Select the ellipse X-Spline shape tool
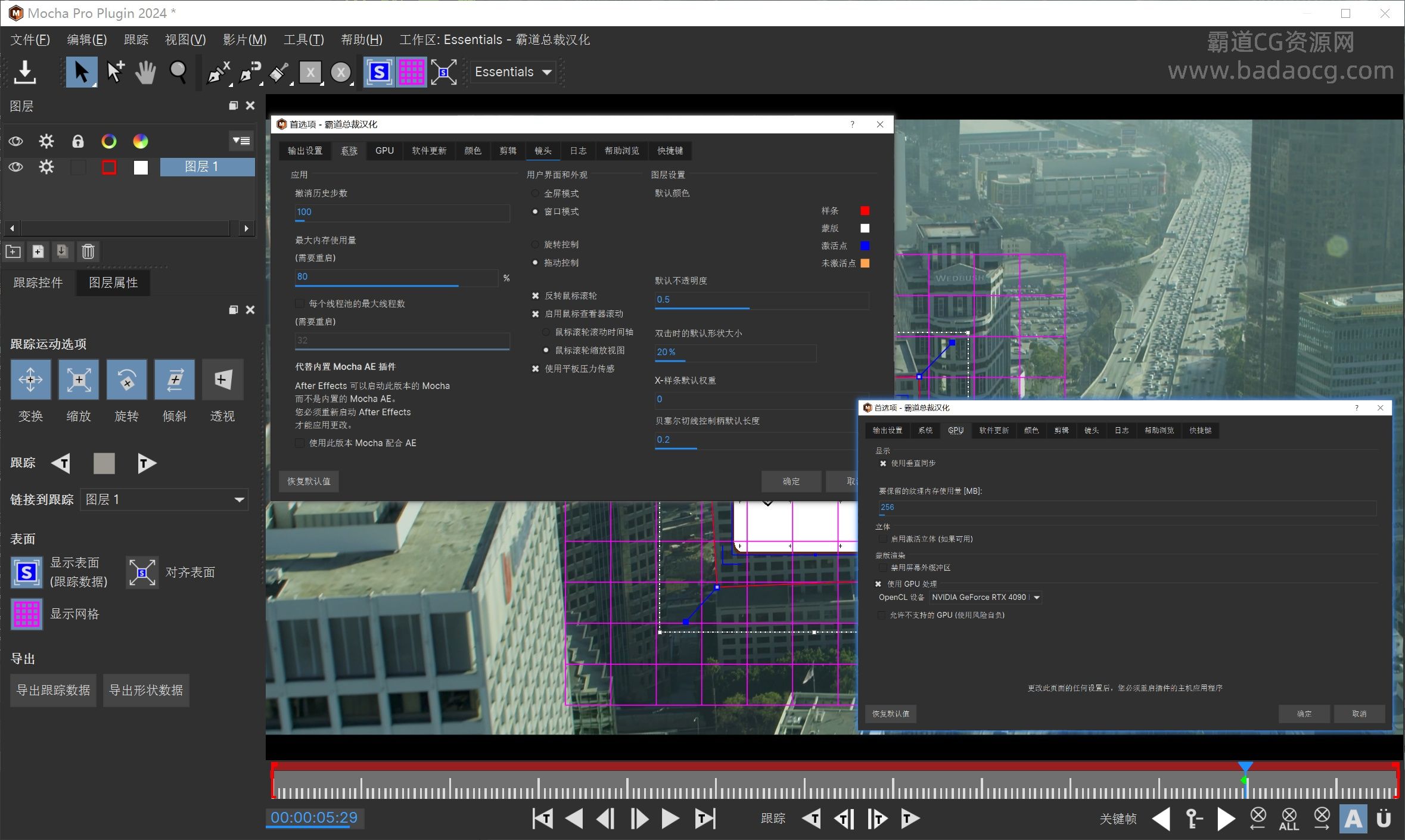Image resolution: width=1405 pixels, height=840 pixels. pyautogui.click(x=341, y=72)
